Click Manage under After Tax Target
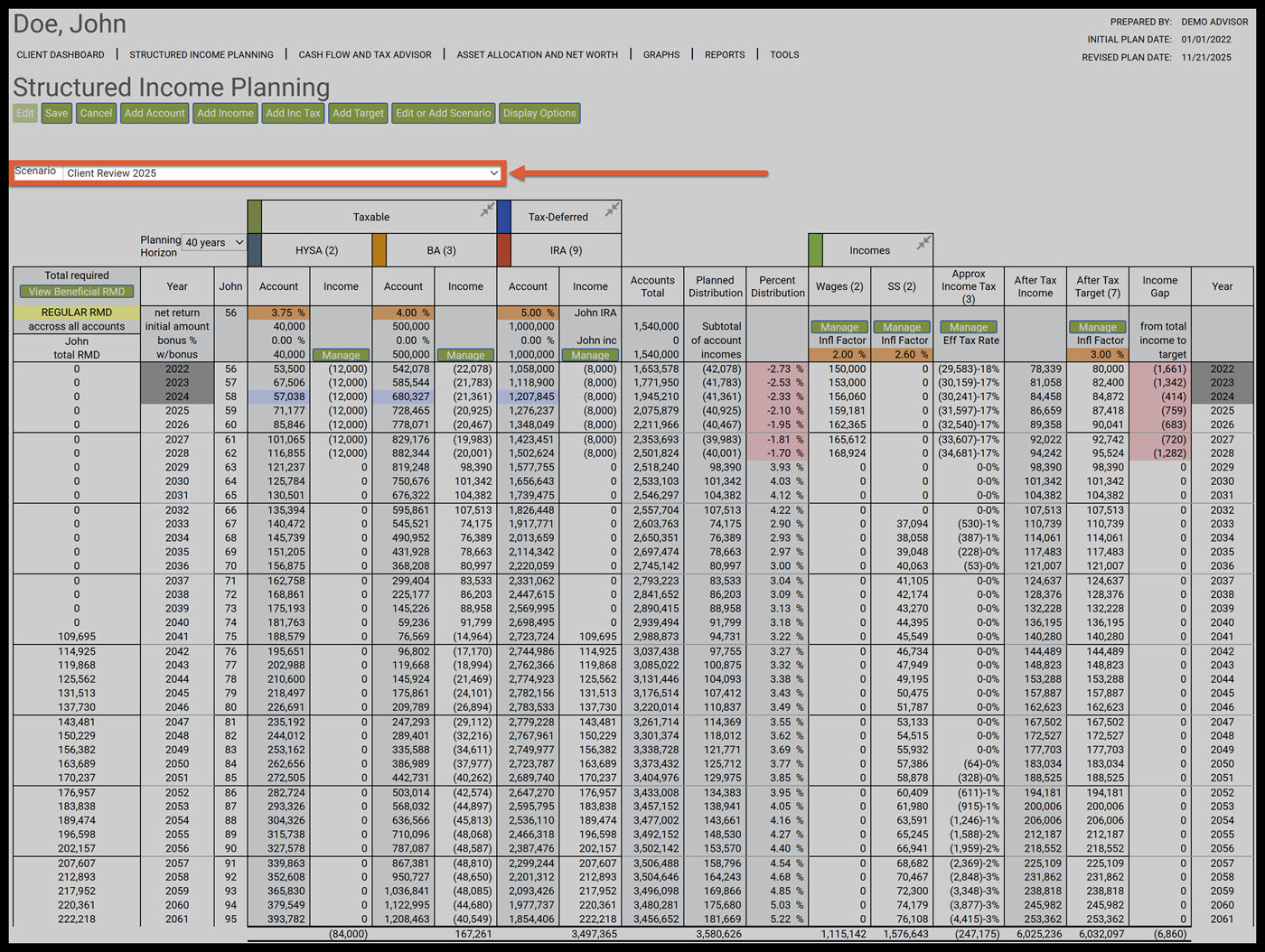1265x952 pixels. coord(1098,327)
